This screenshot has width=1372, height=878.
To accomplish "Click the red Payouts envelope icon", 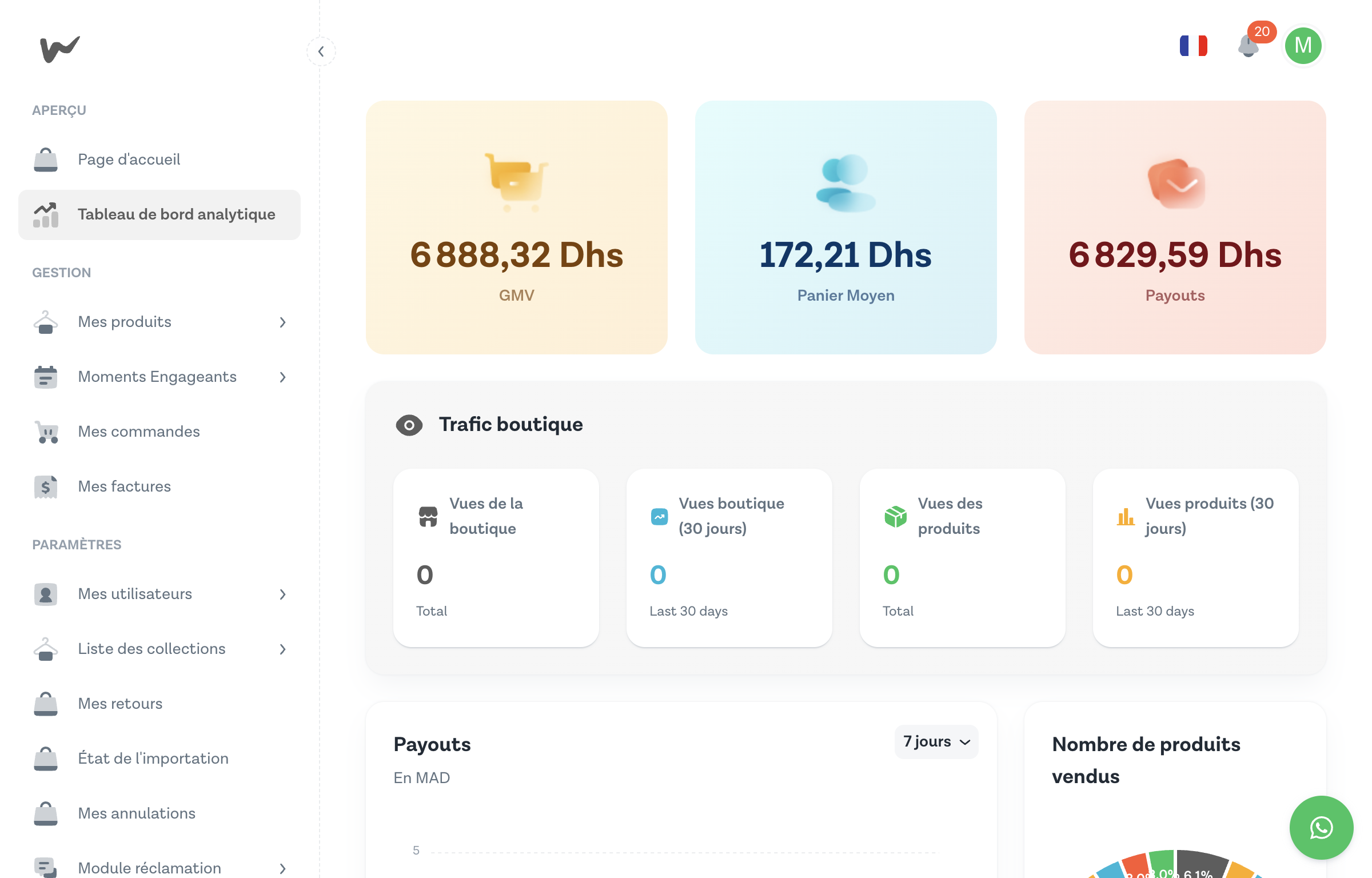I will coord(1176,183).
